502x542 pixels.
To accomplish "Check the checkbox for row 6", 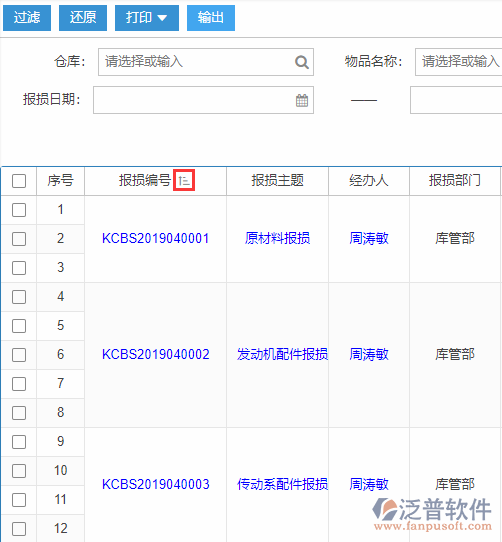I will [x=19, y=355].
